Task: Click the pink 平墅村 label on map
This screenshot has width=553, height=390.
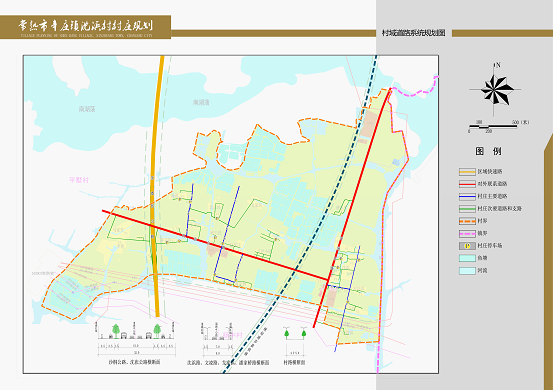Action: (x=79, y=180)
